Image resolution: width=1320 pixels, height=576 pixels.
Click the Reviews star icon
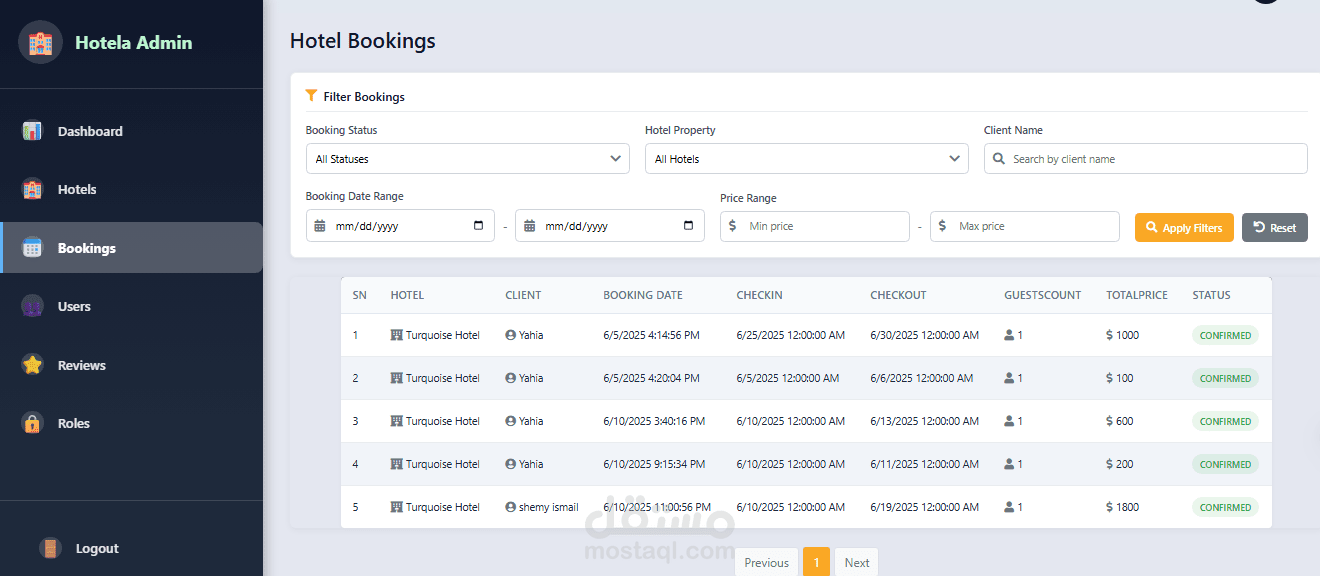point(33,365)
